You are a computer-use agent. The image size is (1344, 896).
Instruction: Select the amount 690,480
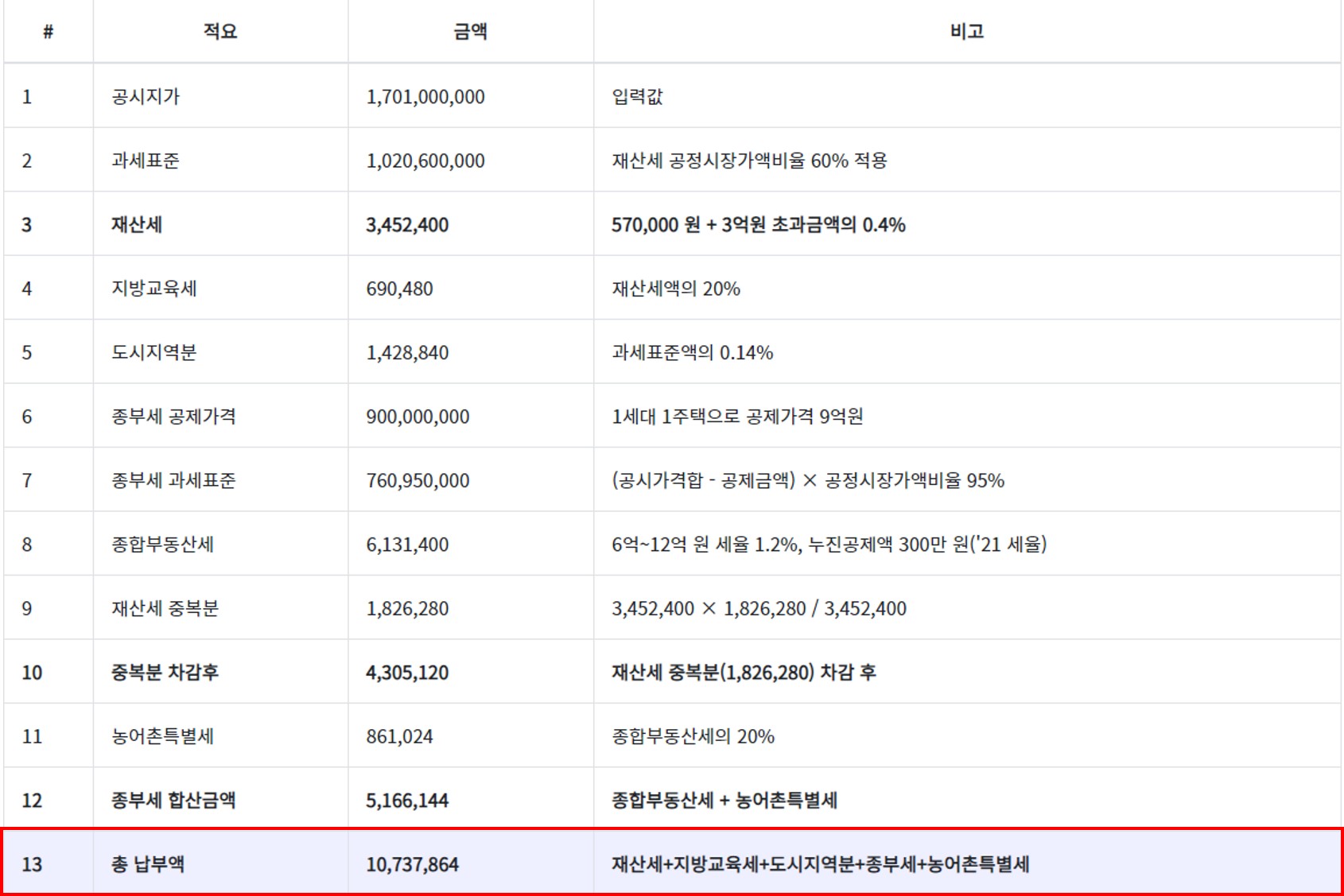[x=399, y=289]
